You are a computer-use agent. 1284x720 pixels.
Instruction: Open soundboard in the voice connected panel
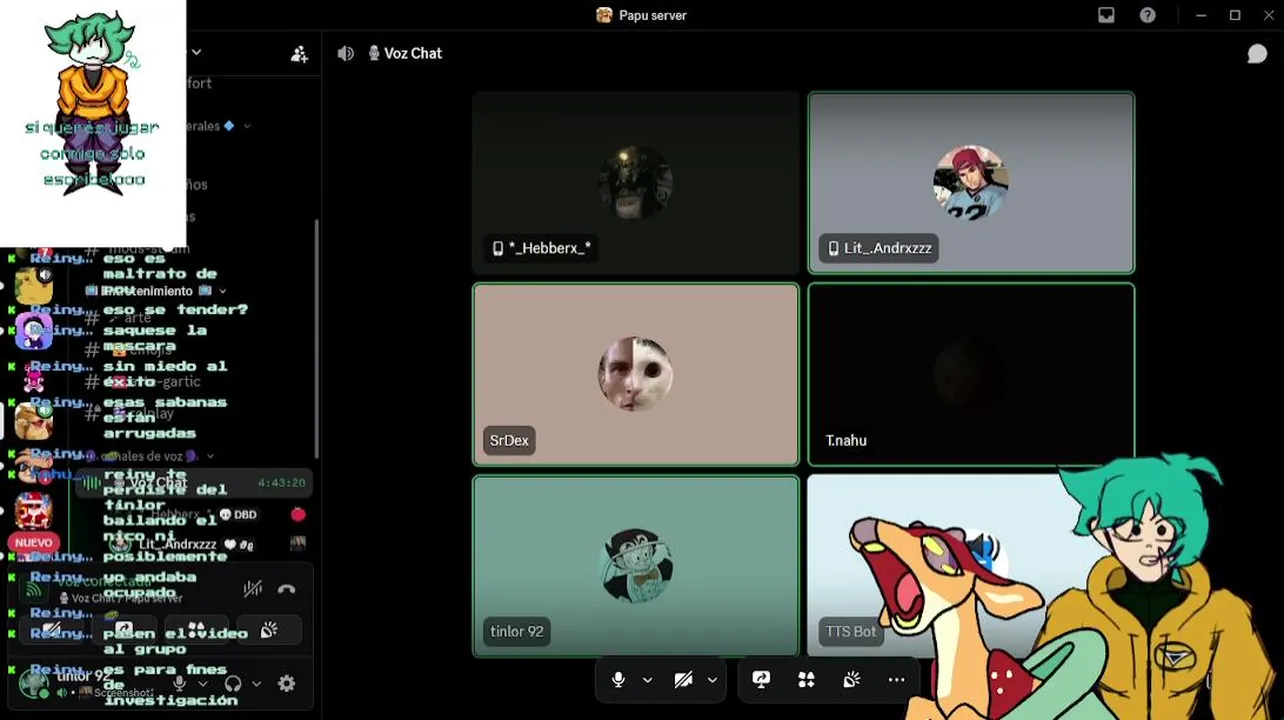[269, 631]
